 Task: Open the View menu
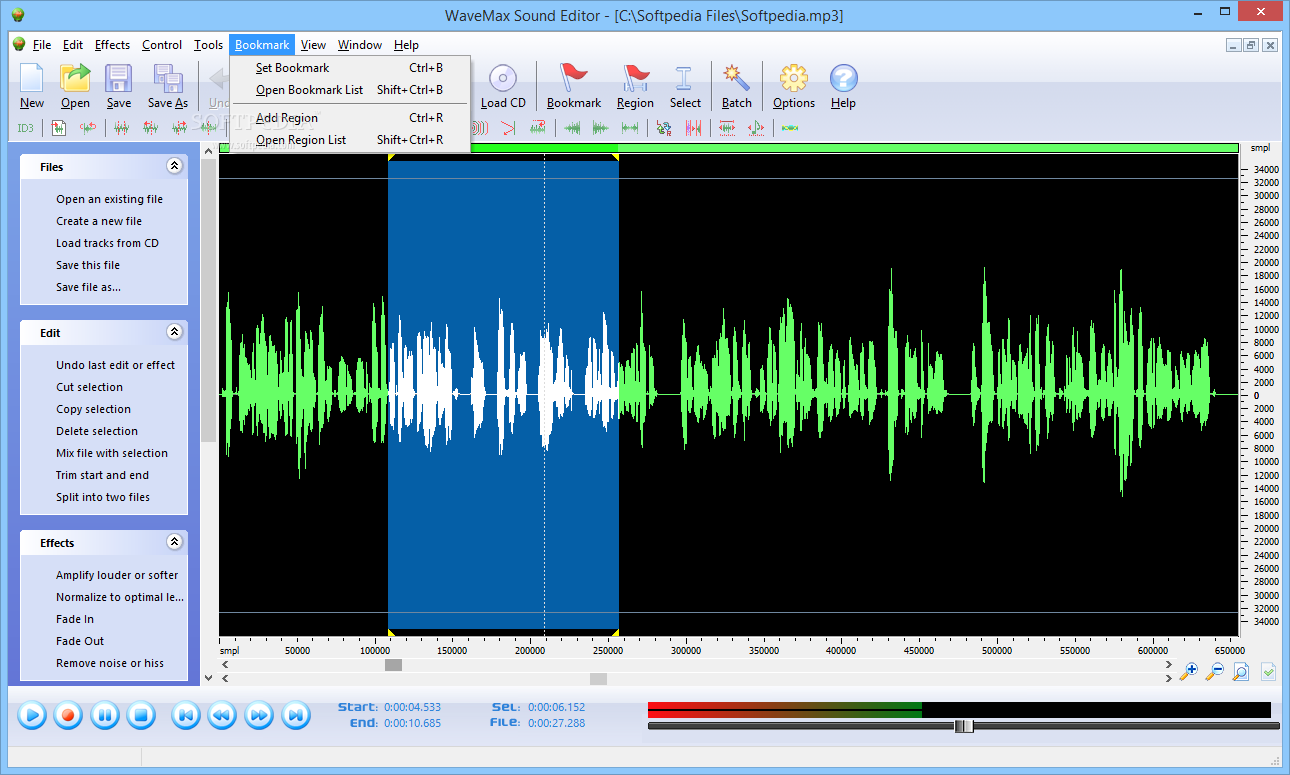313,45
